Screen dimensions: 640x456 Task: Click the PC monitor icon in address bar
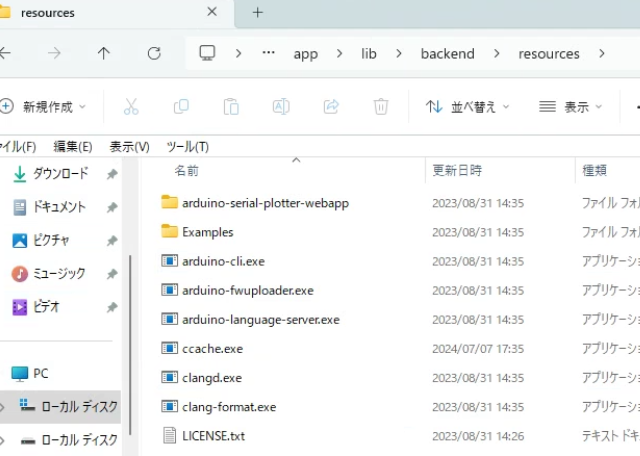[x=207, y=53]
